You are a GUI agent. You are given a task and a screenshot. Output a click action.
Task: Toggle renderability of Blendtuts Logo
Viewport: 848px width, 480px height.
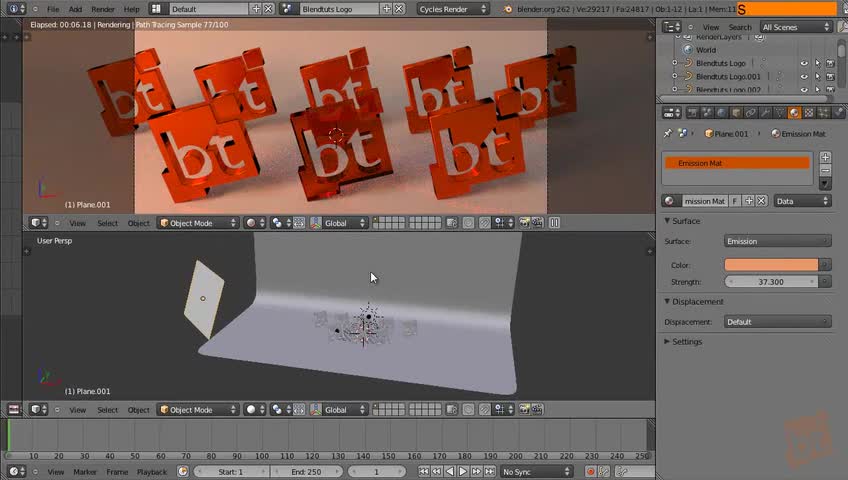coord(830,63)
